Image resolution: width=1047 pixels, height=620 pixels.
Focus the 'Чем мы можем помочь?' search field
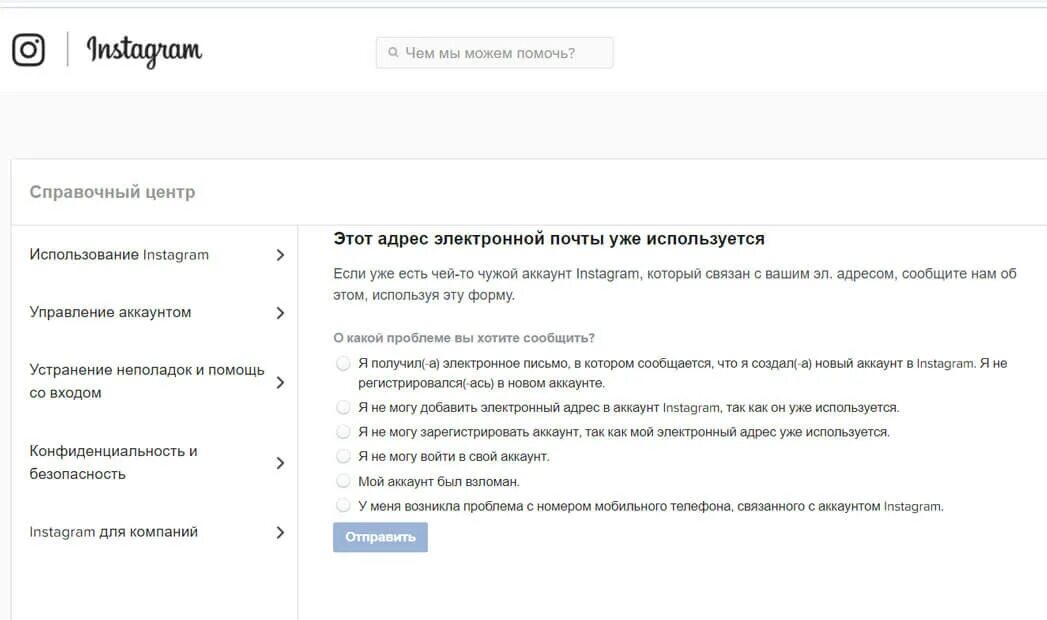click(494, 53)
